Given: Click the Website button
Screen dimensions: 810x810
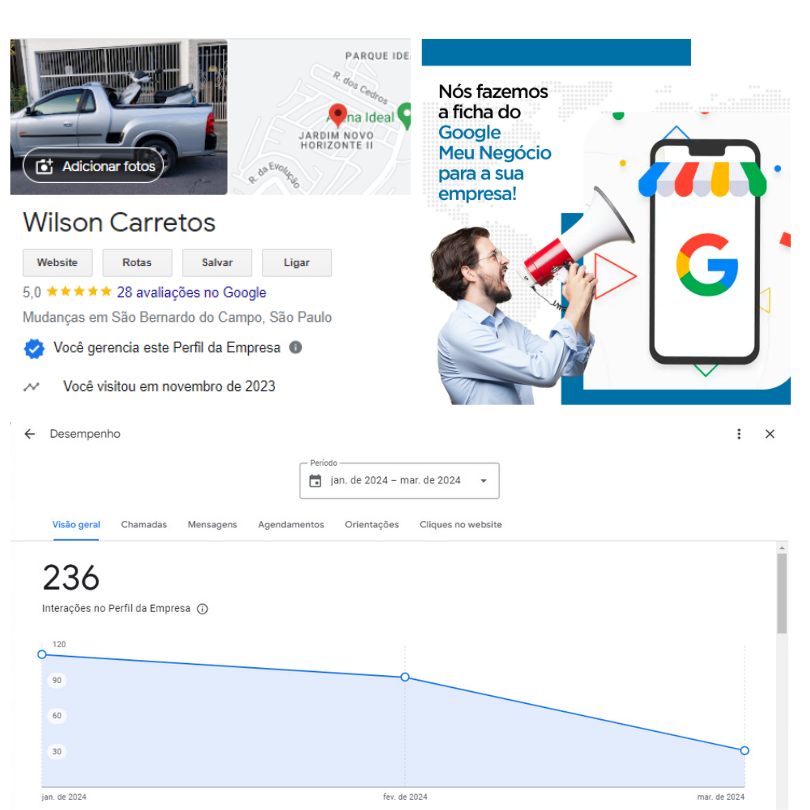Looking at the screenshot, I should pyautogui.click(x=57, y=262).
